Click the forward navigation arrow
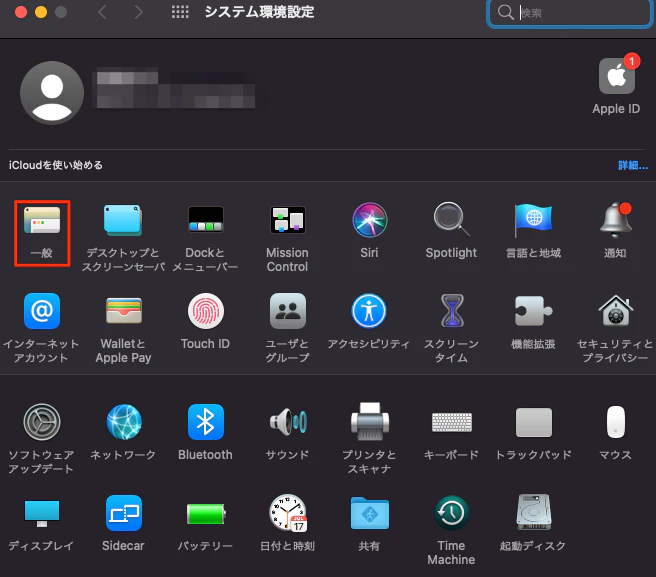Image resolution: width=656 pixels, height=577 pixels. tap(139, 12)
